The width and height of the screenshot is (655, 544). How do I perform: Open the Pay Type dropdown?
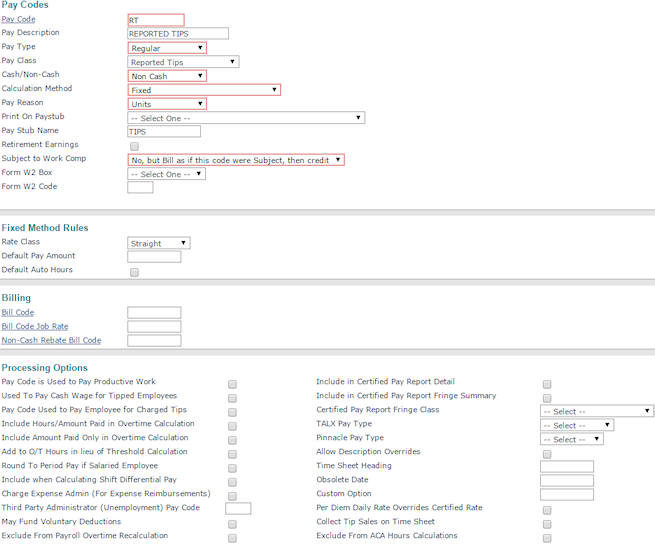(x=167, y=47)
